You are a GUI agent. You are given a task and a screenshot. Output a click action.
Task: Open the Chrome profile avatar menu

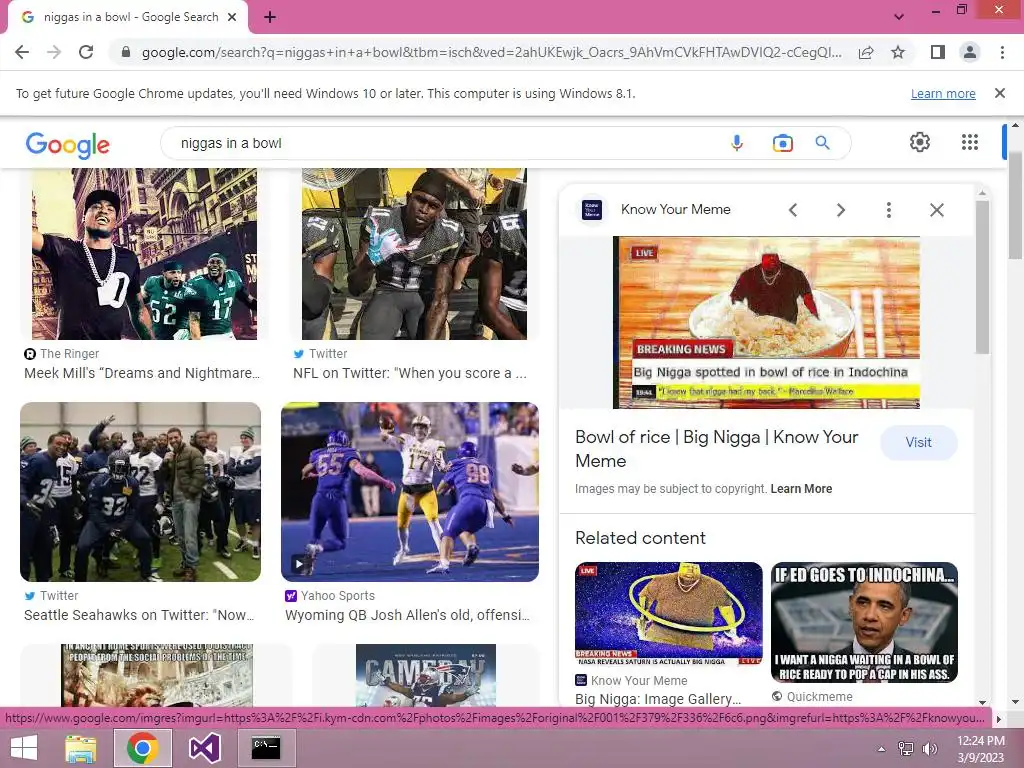[x=970, y=52]
